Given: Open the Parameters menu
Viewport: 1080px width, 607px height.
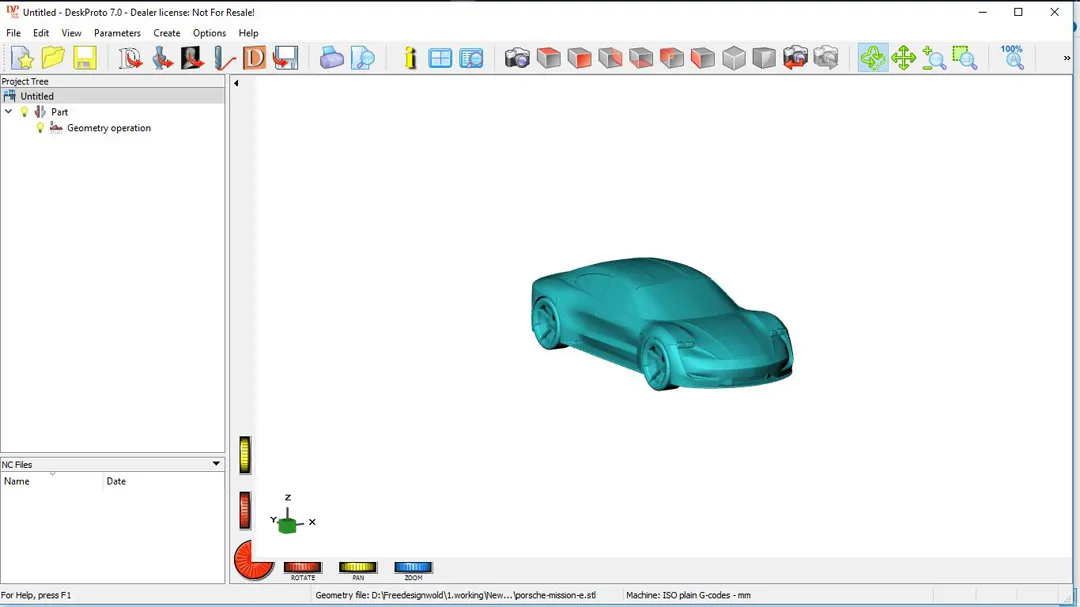Looking at the screenshot, I should pyautogui.click(x=117, y=33).
